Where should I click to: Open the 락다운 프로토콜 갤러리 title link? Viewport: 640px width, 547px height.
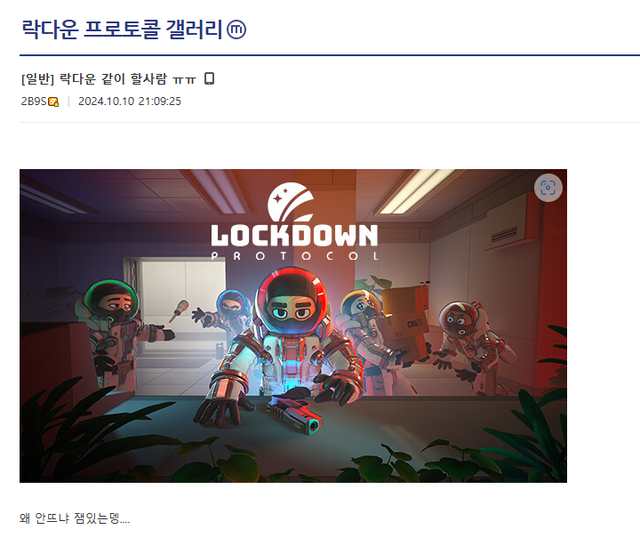121,29
